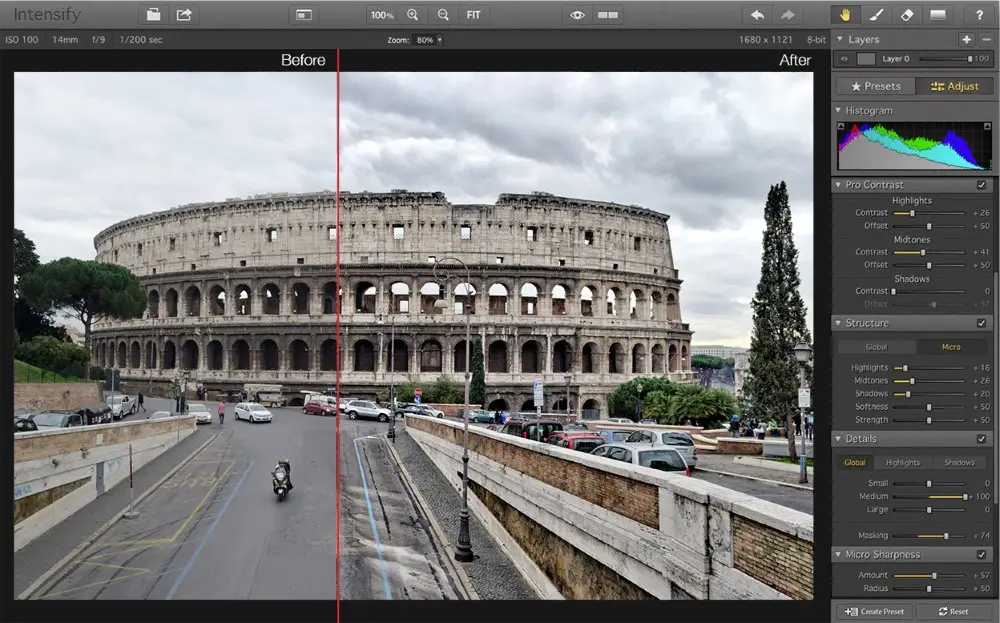This screenshot has width=1000, height=623.
Task: Set zoom to 100% button
Action: click(x=382, y=15)
